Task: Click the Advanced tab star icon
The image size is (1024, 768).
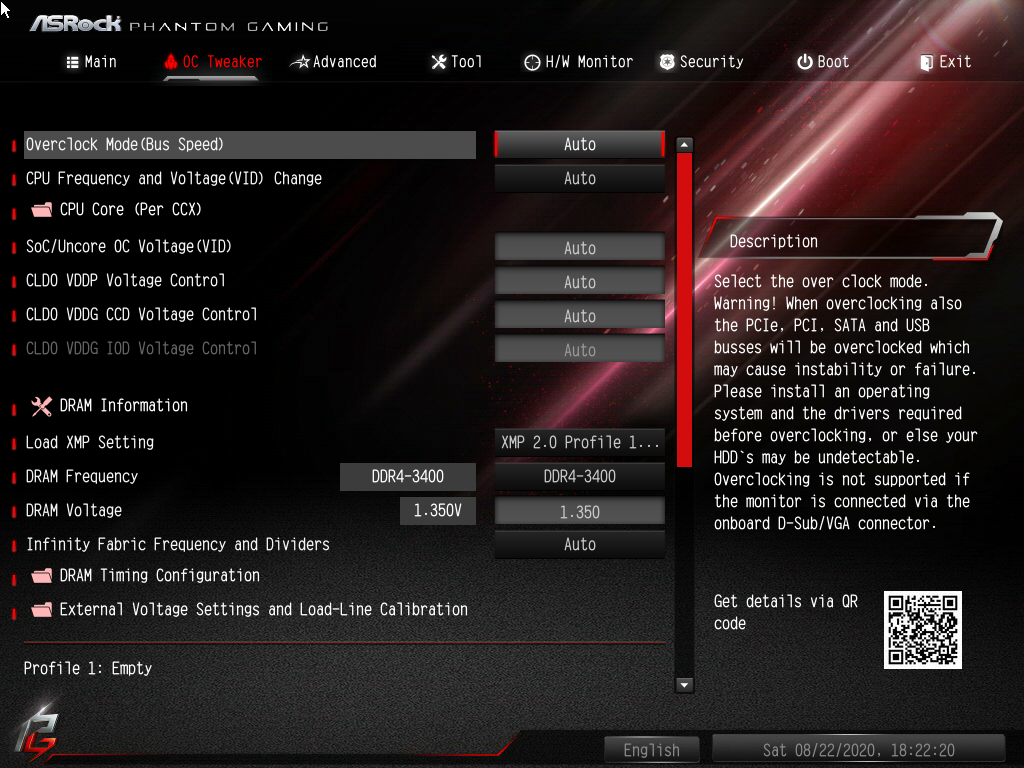Action: coord(300,62)
